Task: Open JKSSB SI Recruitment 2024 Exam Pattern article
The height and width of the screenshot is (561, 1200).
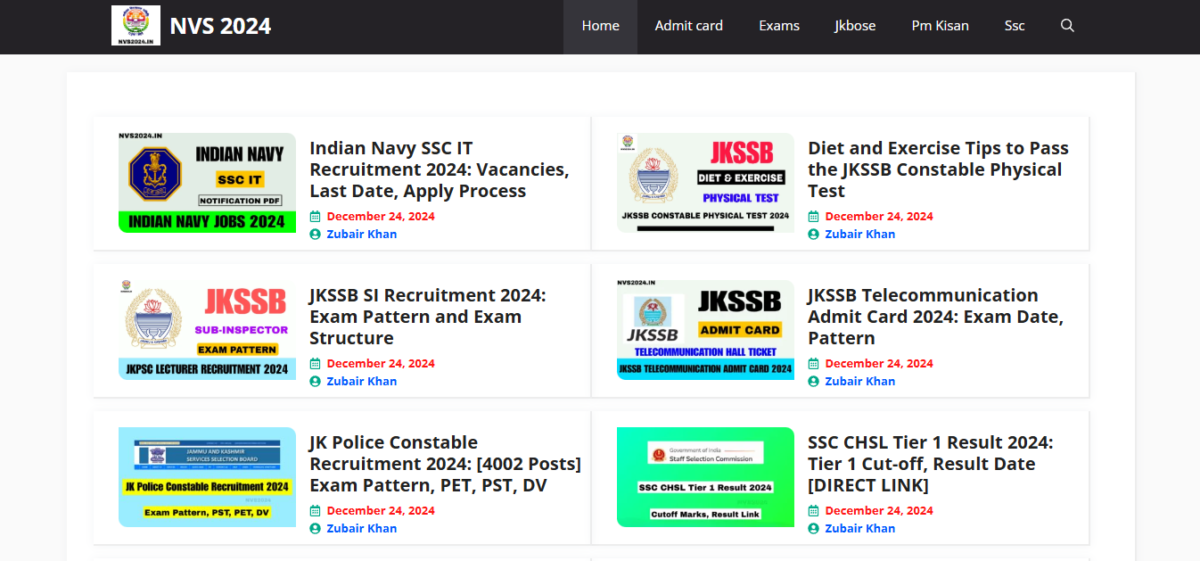Action: click(428, 316)
